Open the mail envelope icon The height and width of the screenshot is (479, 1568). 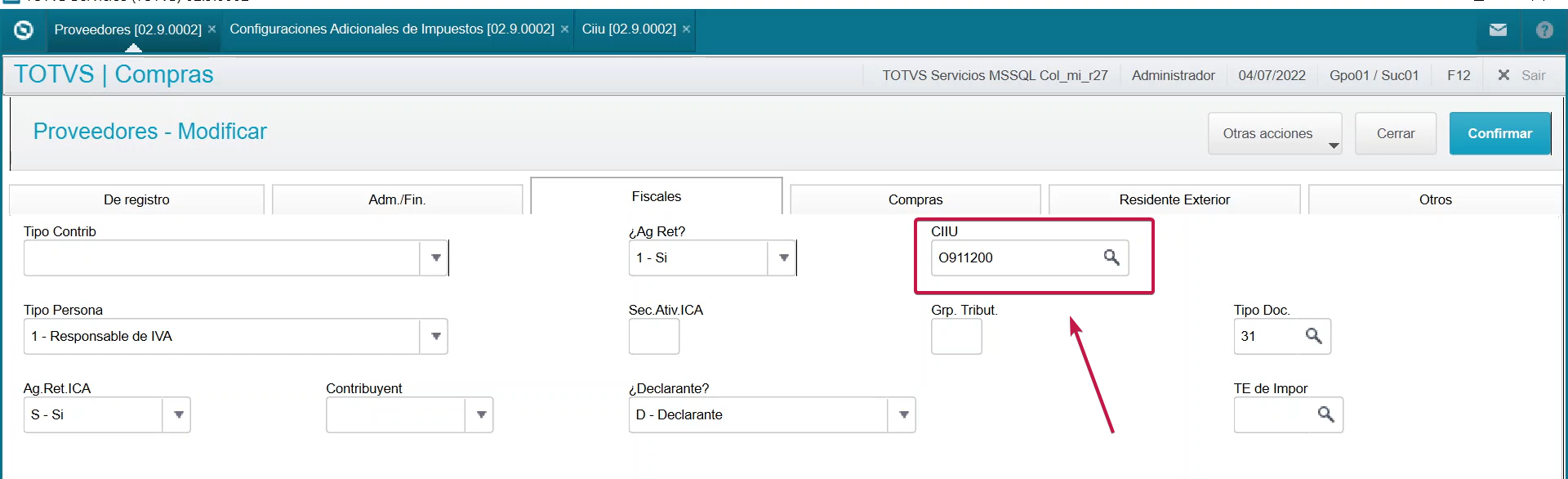coord(1498,30)
